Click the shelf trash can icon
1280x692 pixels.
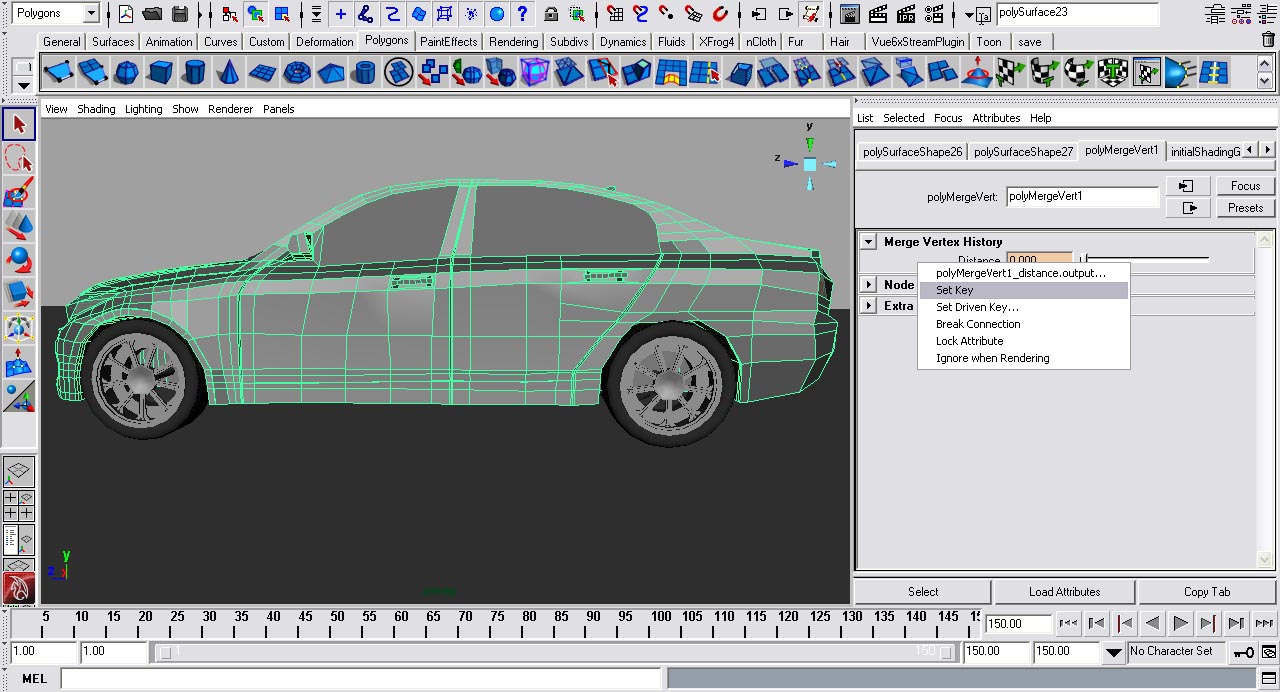pyautogui.click(x=1267, y=40)
